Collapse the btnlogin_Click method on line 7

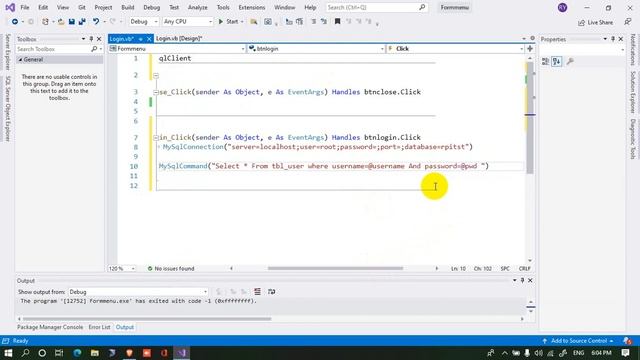[156, 138]
